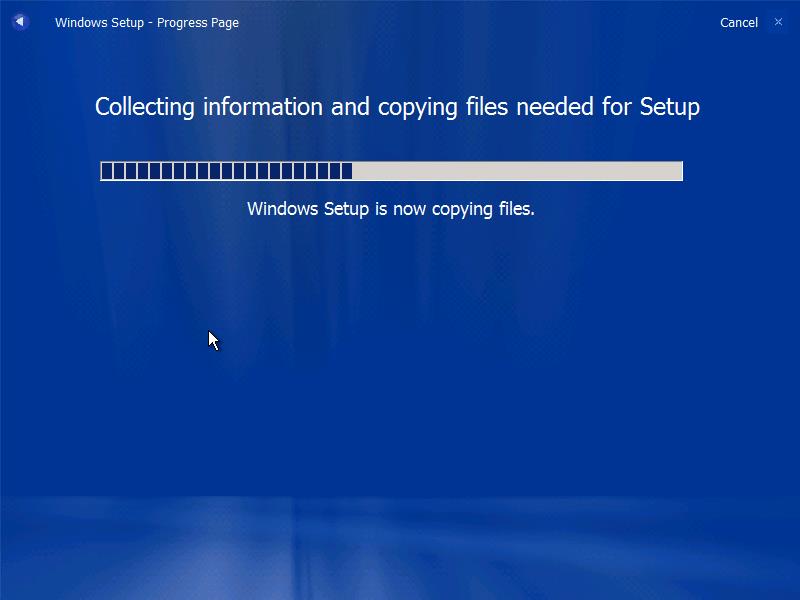Image resolution: width=800 pixels, height=600 pixels.
Task: Click the last filled progress bar block
Action: (x=346, y=171)
